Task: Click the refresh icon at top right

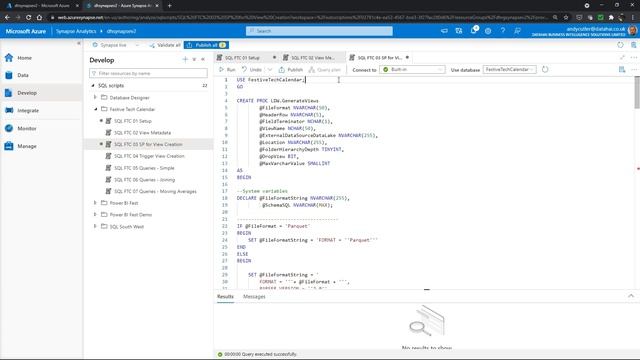Action: click(x=620, y=45)
